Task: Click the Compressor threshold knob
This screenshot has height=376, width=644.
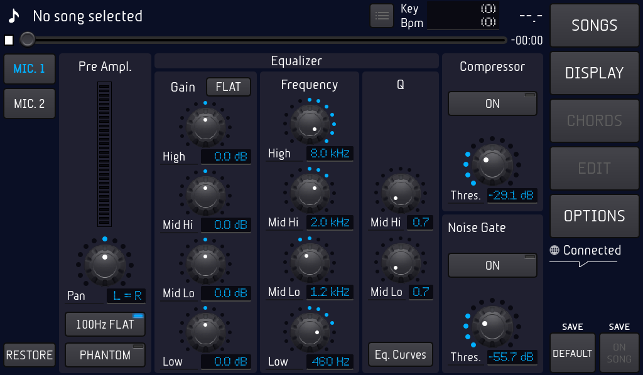Action: point(492,164)
